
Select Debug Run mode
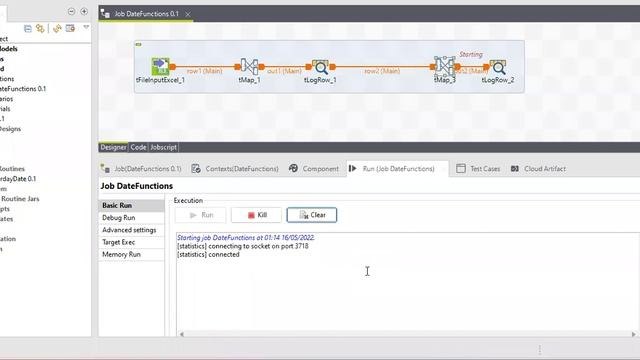point(131,218)
